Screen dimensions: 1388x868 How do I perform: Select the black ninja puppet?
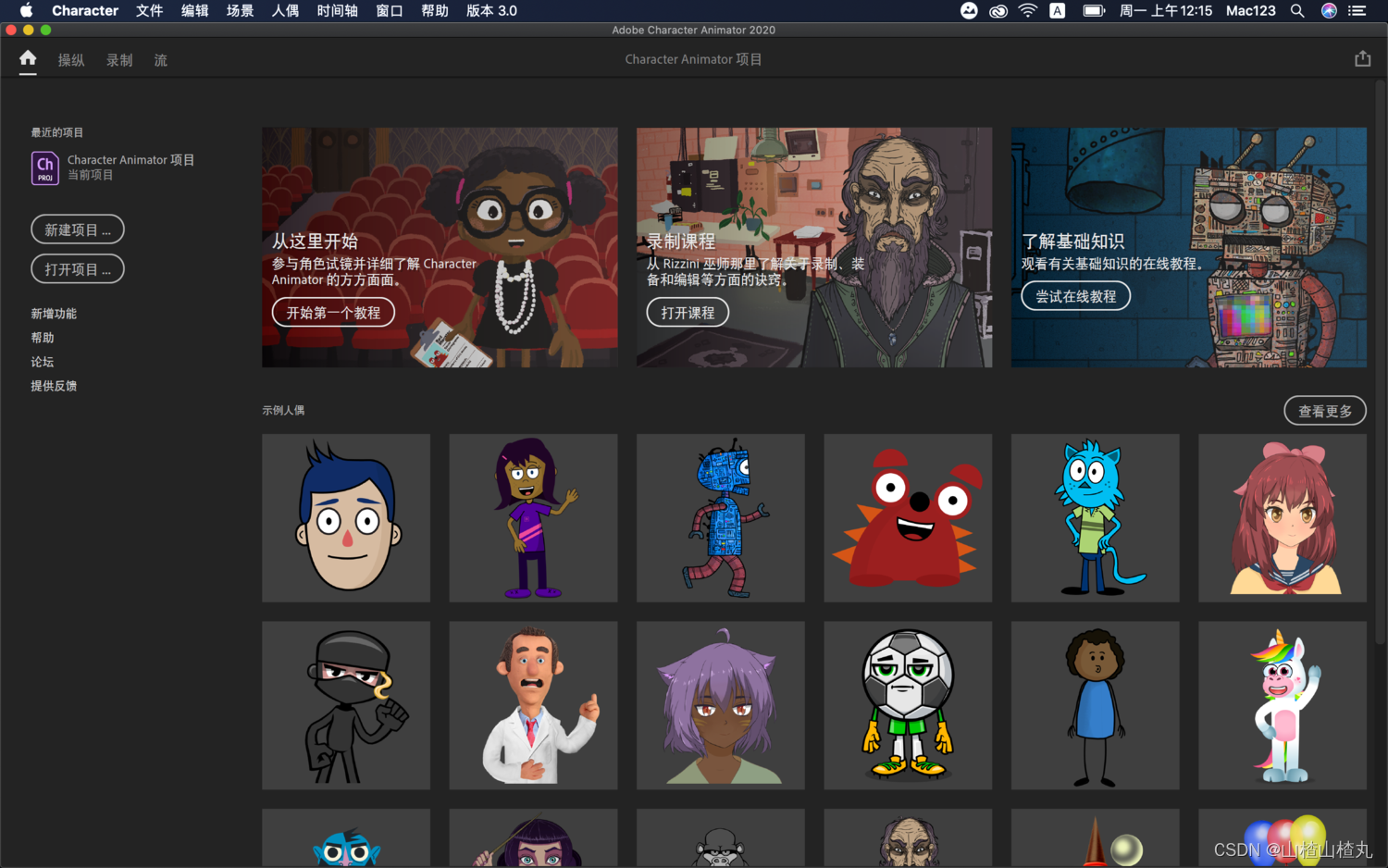coord(346,705)
